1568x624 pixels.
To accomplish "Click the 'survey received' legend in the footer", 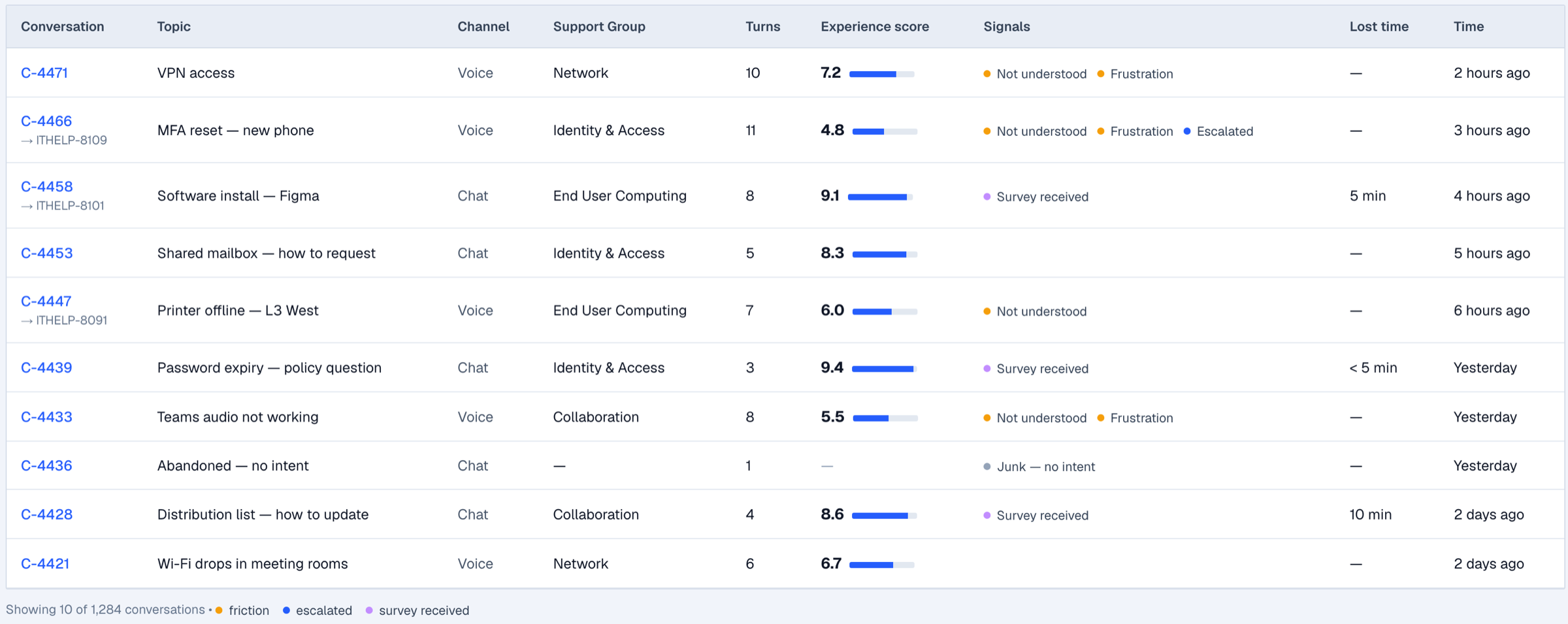I will pos(417,611).
